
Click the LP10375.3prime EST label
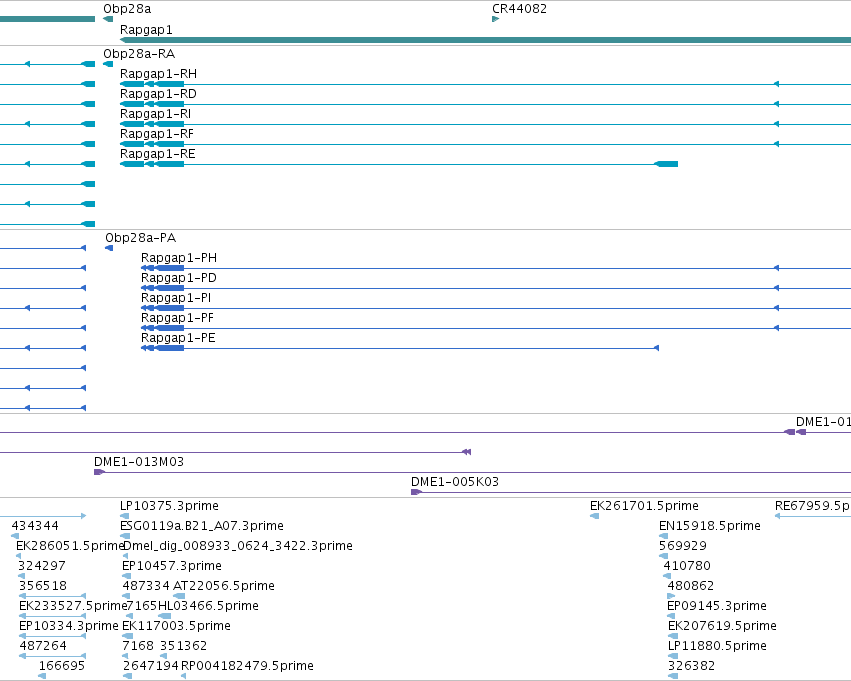pos(169,506)
